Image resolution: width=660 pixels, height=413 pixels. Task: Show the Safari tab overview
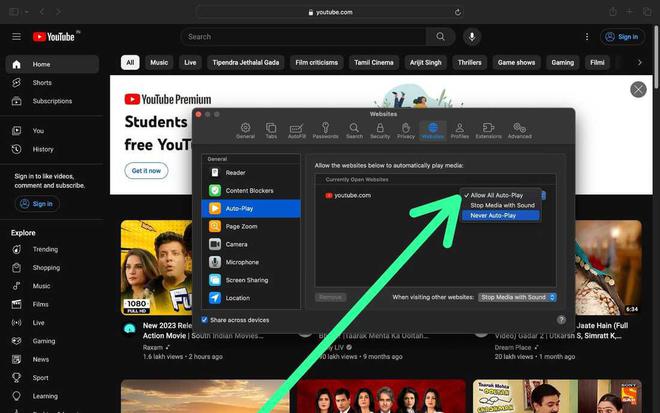coord(647,12)
